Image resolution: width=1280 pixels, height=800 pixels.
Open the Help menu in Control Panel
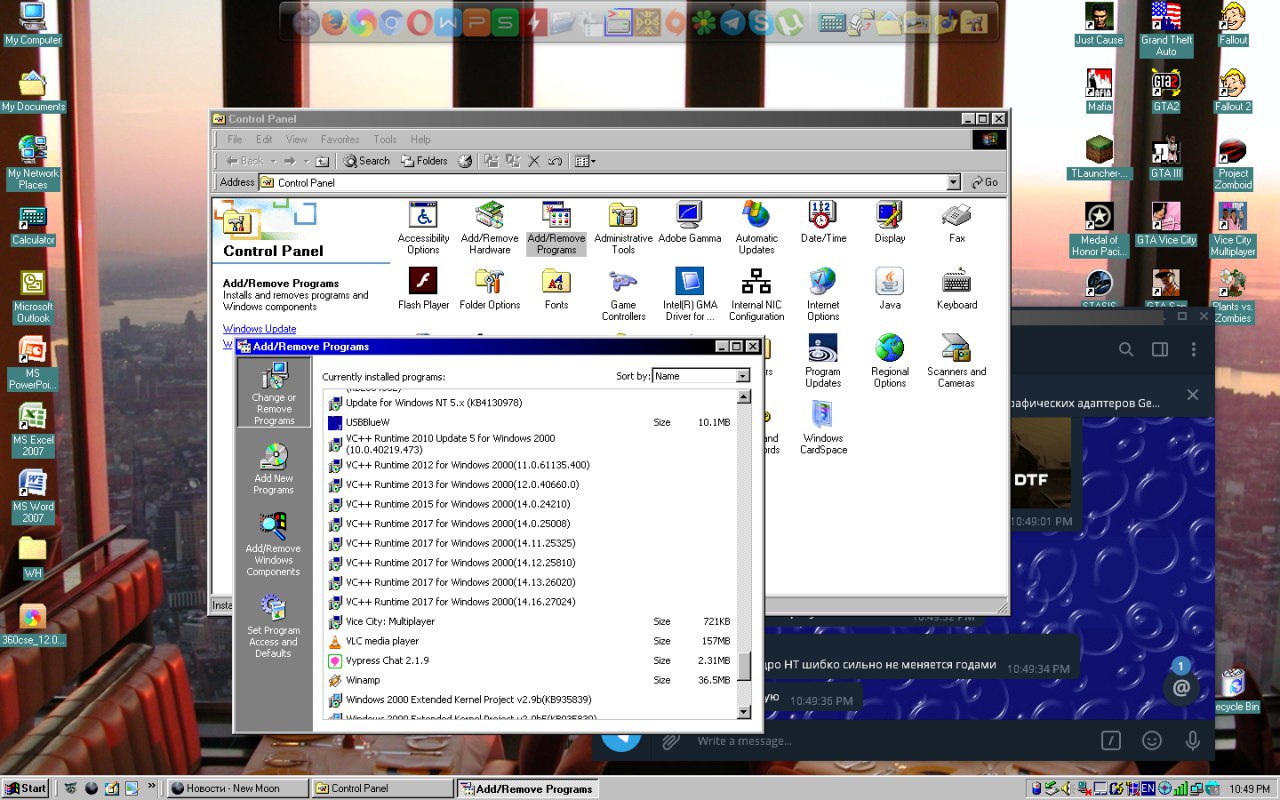click(x=421, y=140)
